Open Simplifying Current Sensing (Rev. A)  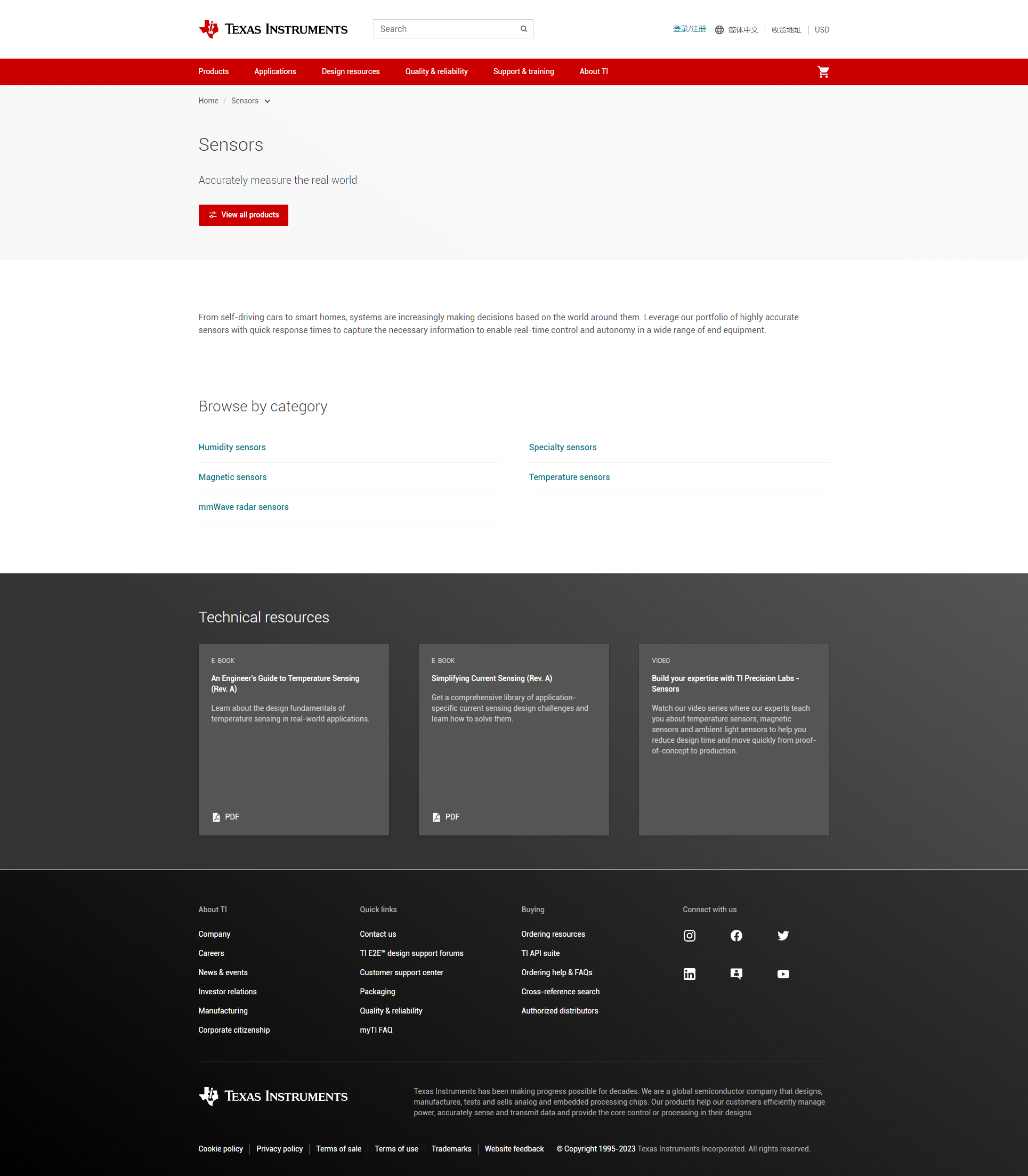[x=492, y=679]
